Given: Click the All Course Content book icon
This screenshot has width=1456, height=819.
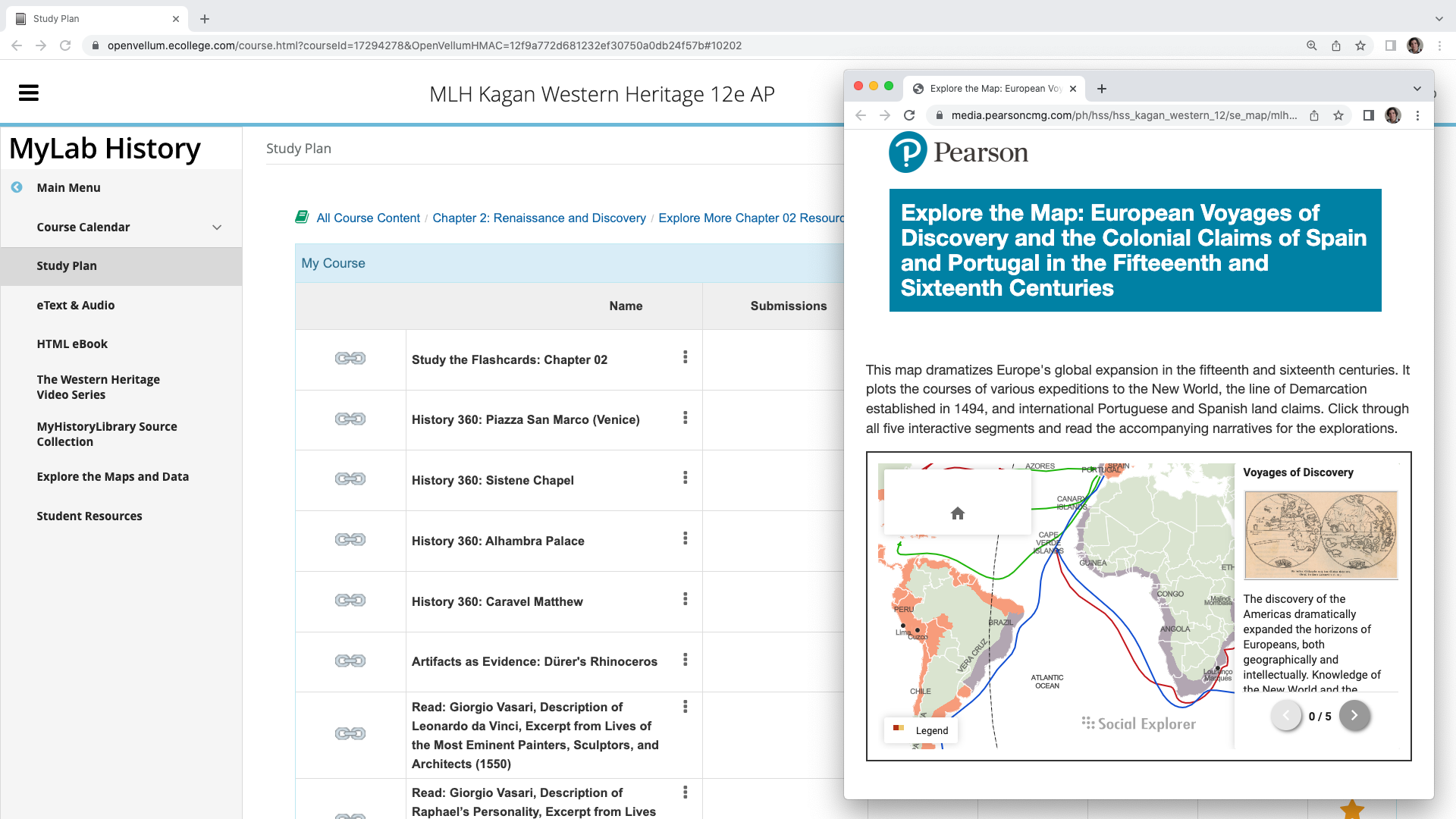Looking at the screenshot, I should point(302,218).
